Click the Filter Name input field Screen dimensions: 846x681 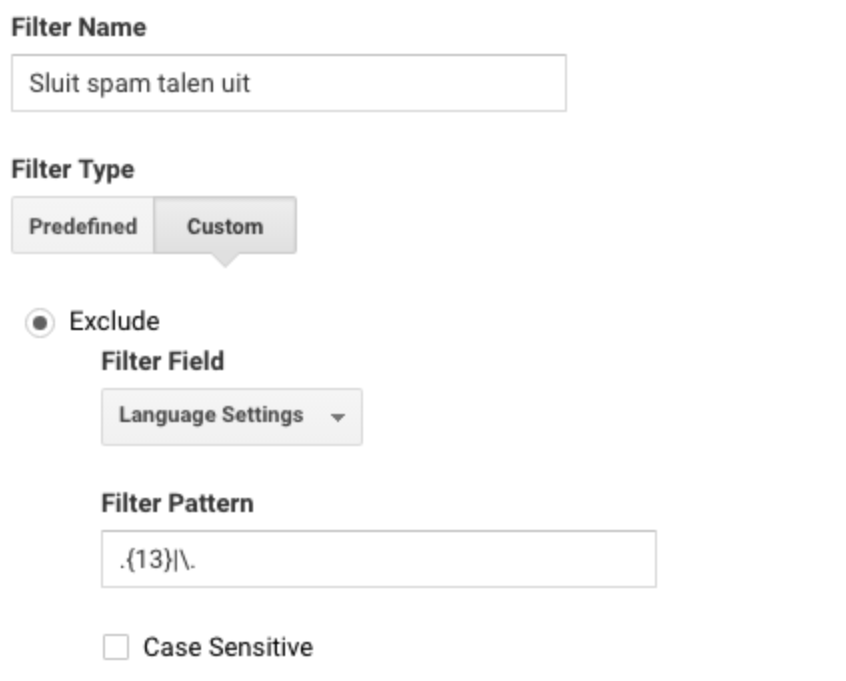tap(289, 83)
